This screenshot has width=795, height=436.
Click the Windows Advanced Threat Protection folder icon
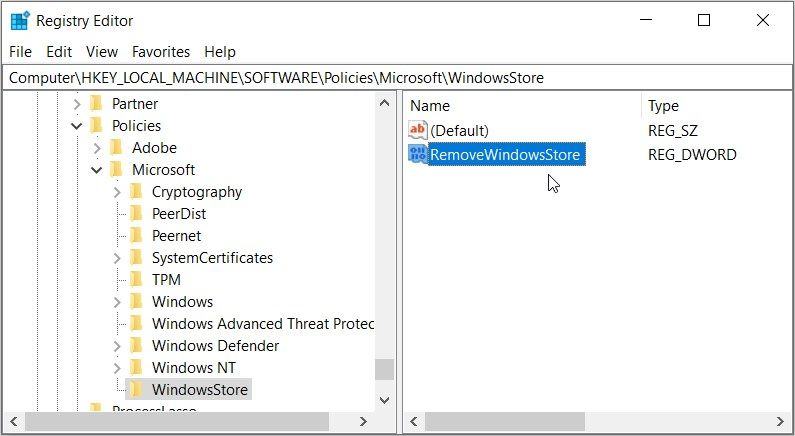point(136,323)
